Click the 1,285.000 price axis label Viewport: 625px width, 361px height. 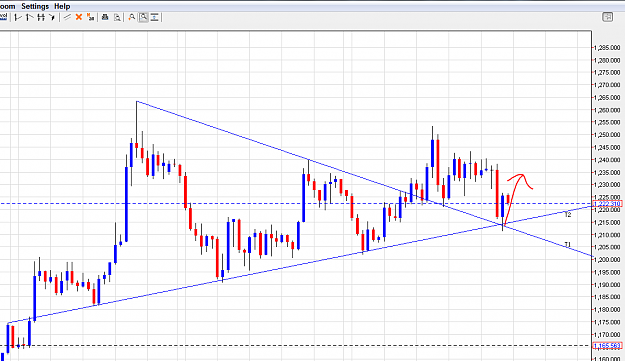click(607, 48)
